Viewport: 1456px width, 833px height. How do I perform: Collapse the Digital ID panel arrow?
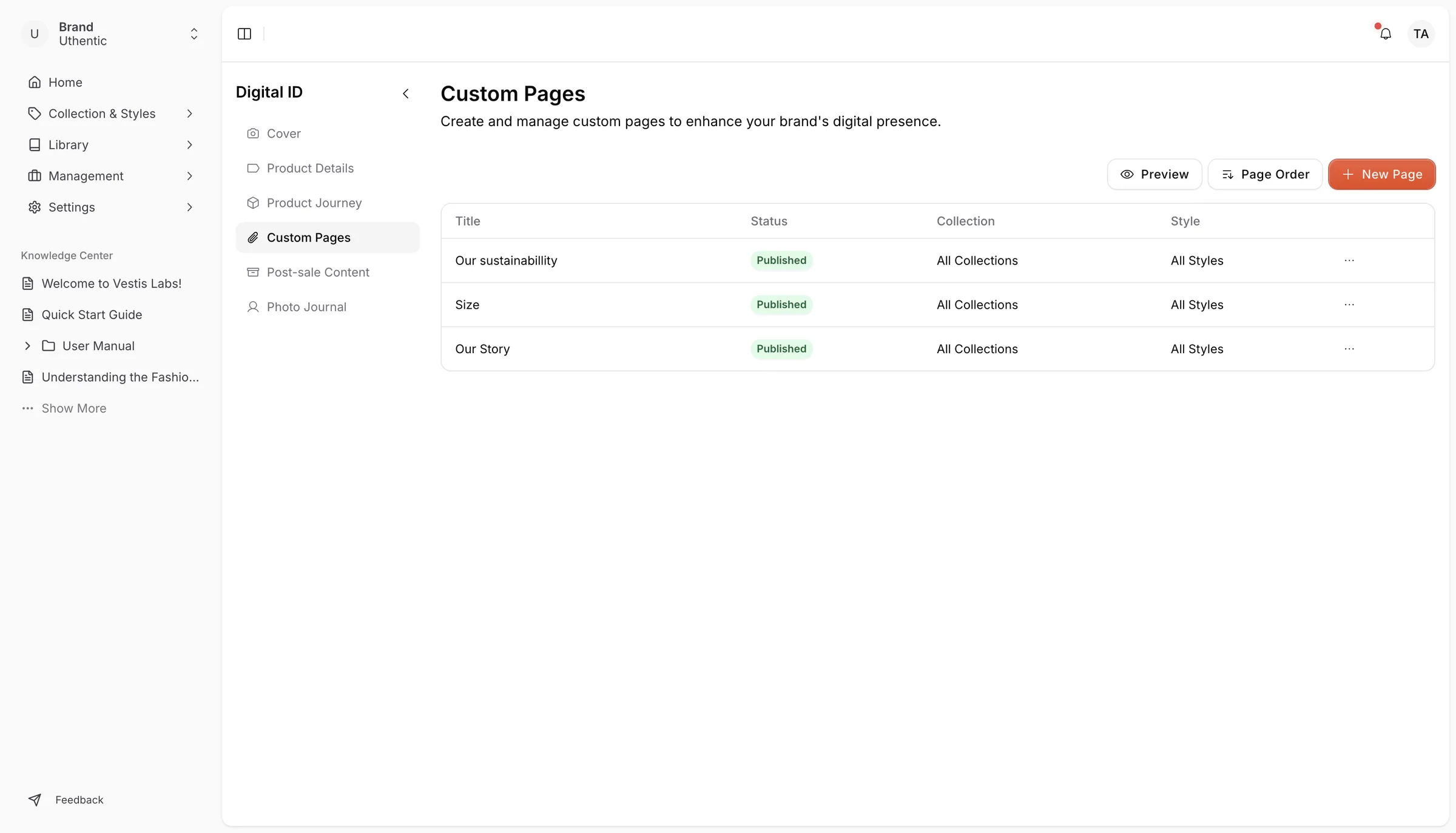406,93
